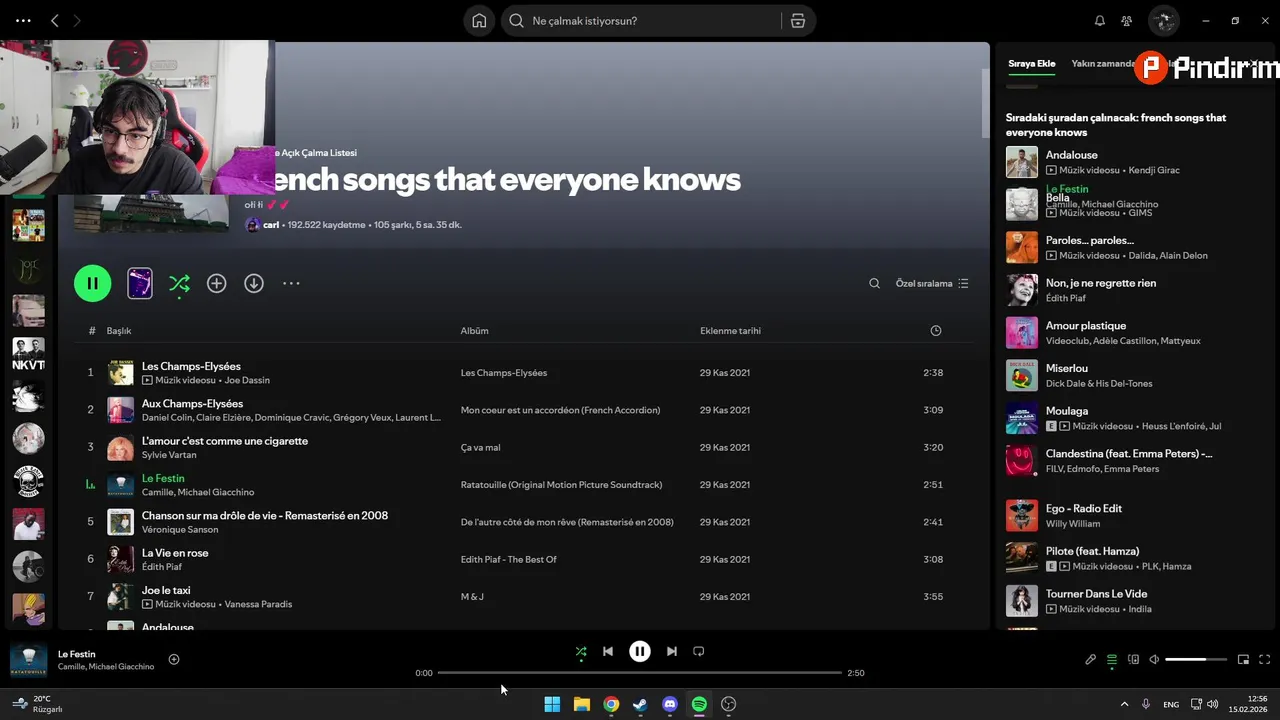Open Steam from the taskbar

(640, 704)
